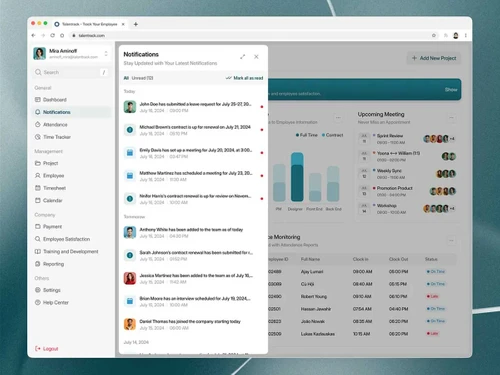Screen dimensions: 500x375
Task: Click the highlighted Designer bar in the chart
Action: (x=297, y=177)
